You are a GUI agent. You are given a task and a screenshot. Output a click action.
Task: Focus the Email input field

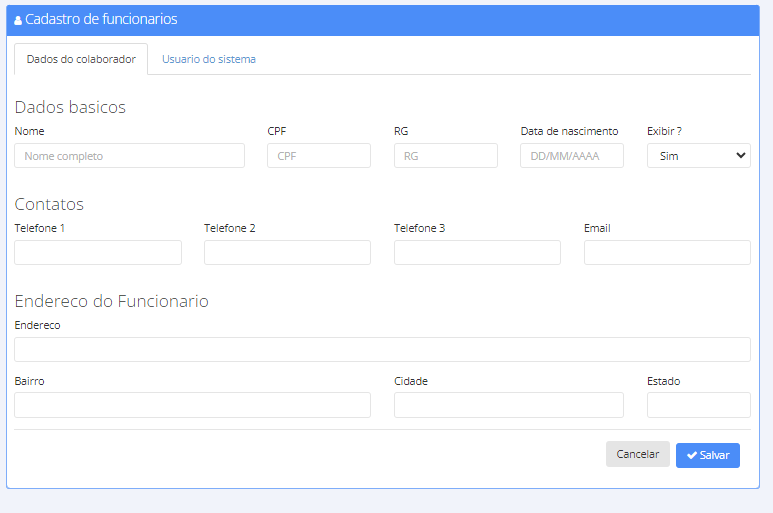[x=667, y=252]
